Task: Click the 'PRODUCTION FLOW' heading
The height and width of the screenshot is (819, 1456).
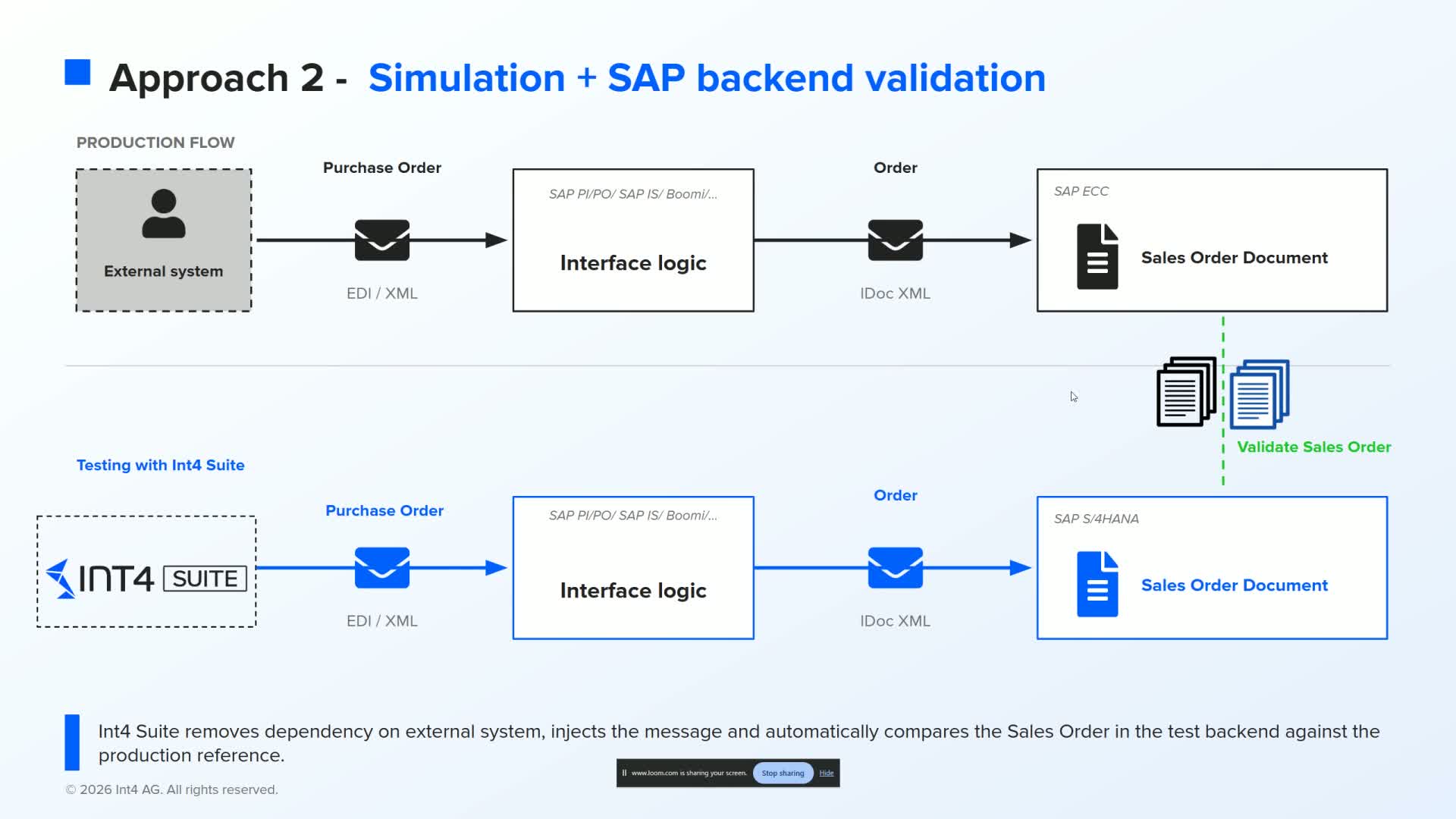Action: (x=155, y=143)
